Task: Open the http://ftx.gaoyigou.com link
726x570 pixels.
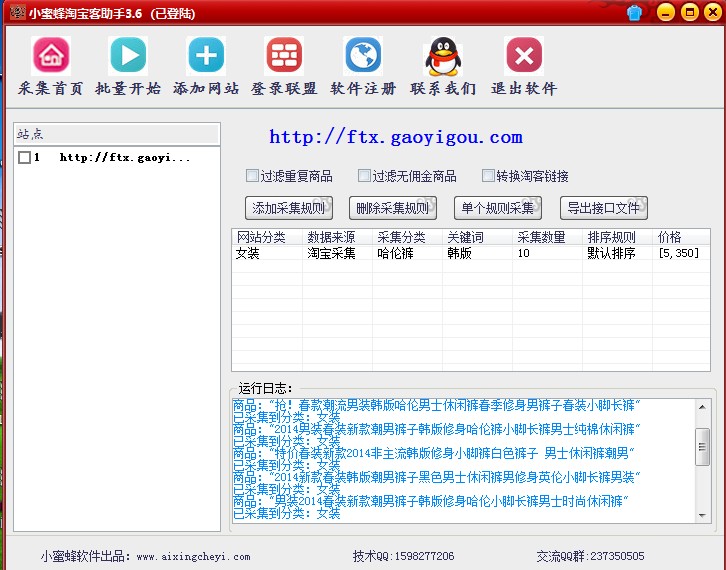Action: point(396,137)
